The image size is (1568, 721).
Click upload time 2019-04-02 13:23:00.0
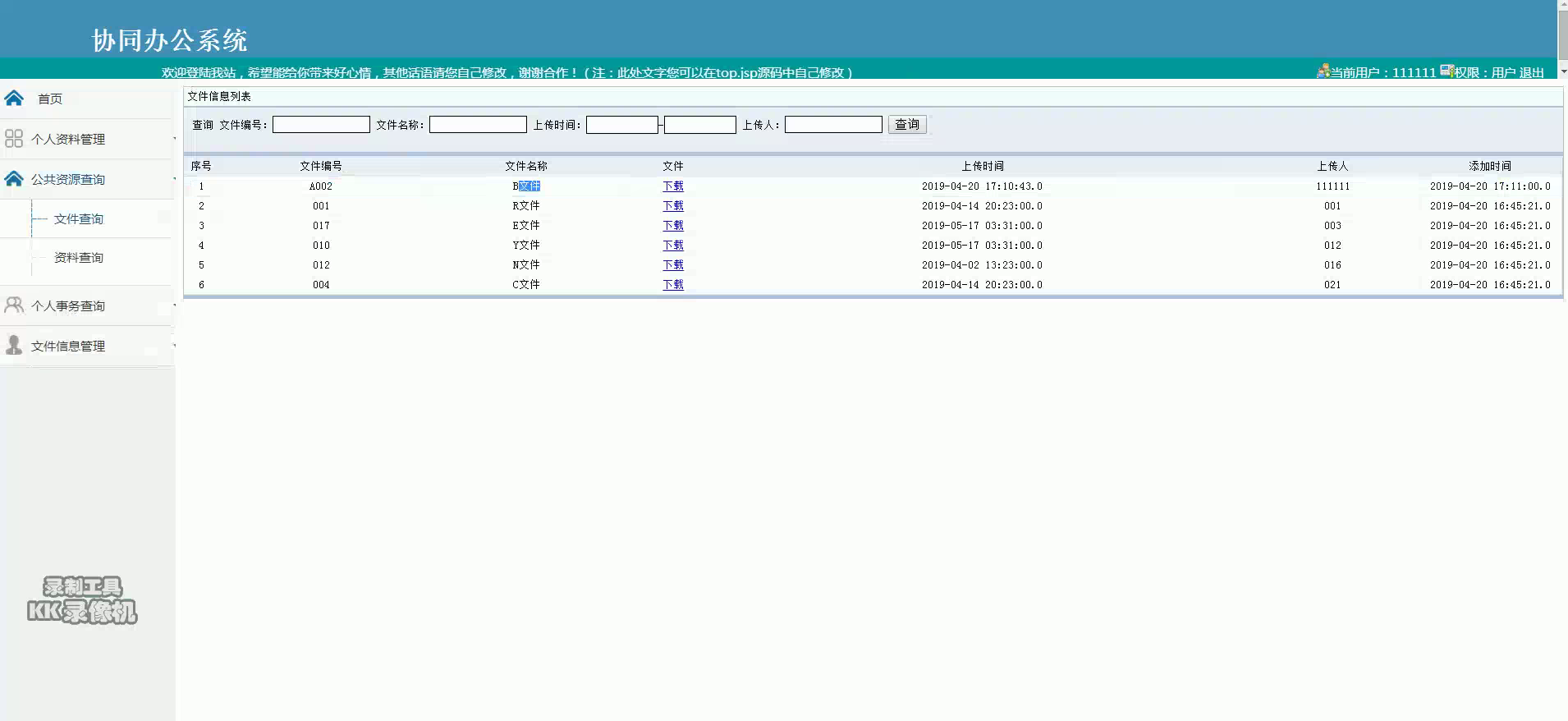982,265
